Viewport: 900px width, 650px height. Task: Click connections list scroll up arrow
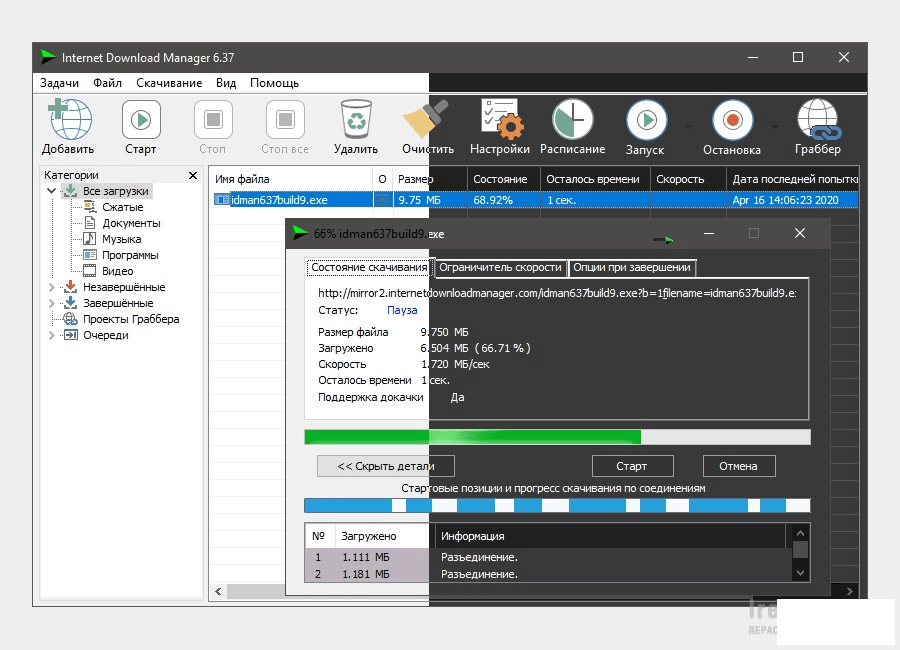click(x=800, y=533)
